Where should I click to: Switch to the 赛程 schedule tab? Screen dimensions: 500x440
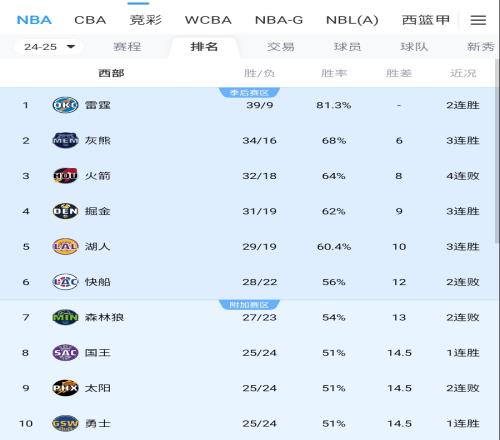pos(127,47)
